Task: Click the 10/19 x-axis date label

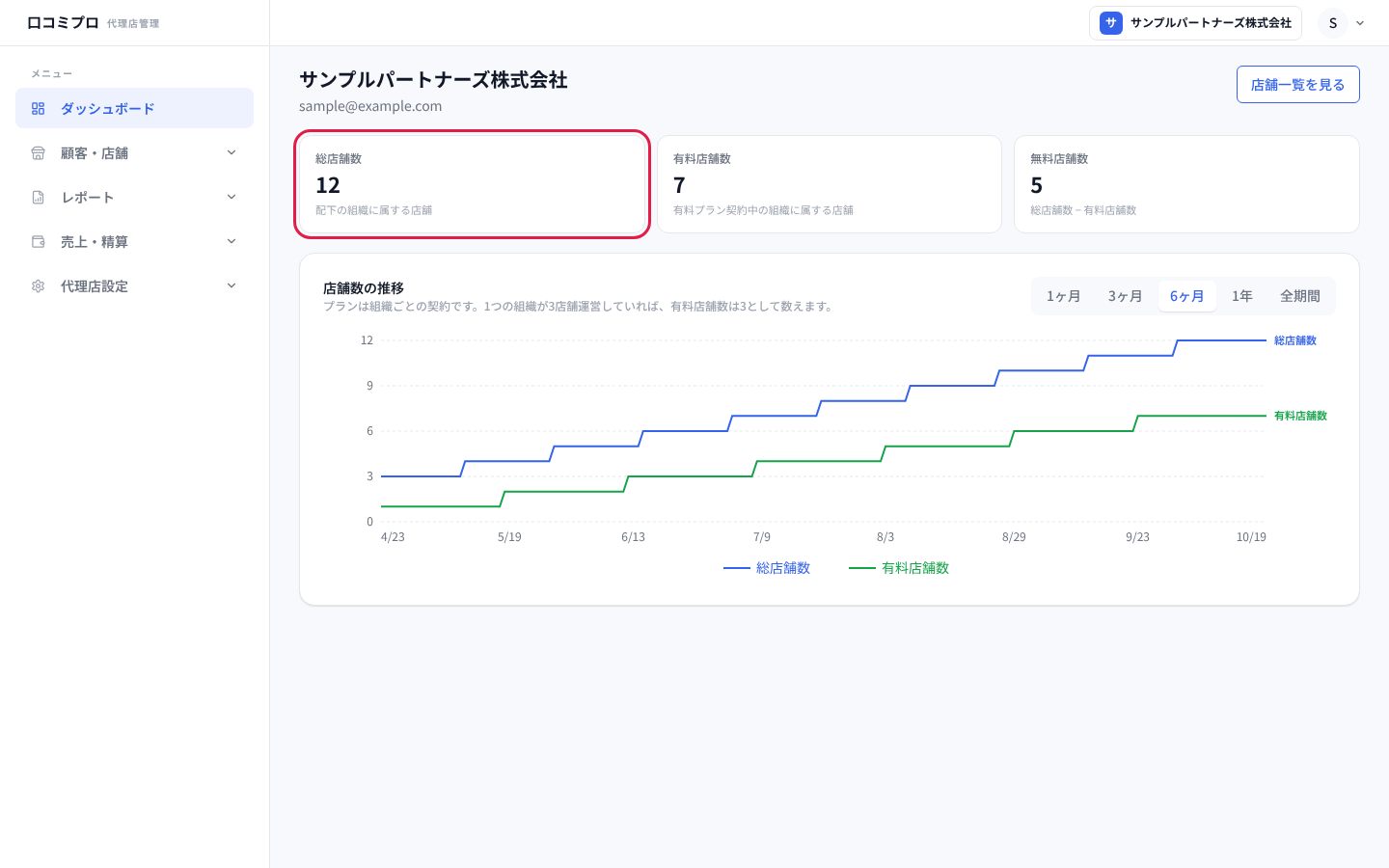Action: [1251, 537]
